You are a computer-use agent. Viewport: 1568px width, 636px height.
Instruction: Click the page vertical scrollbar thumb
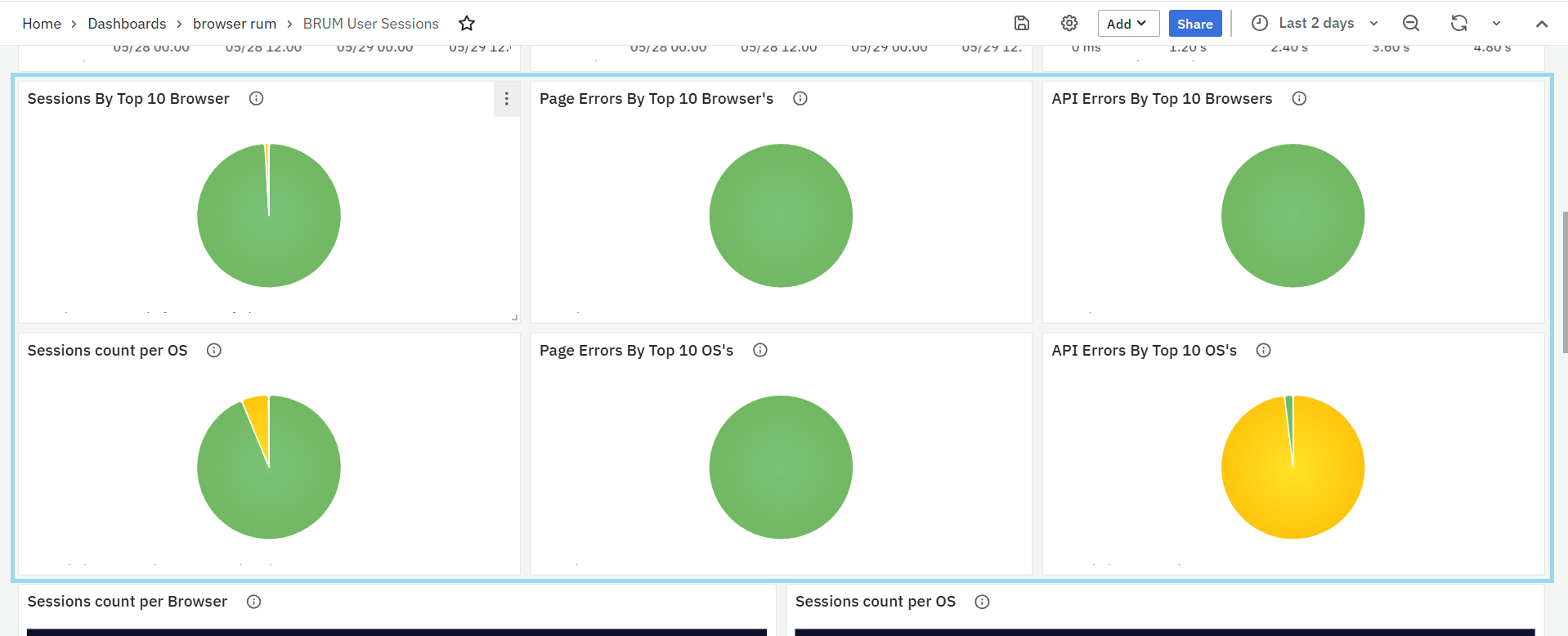point(1565,282)
